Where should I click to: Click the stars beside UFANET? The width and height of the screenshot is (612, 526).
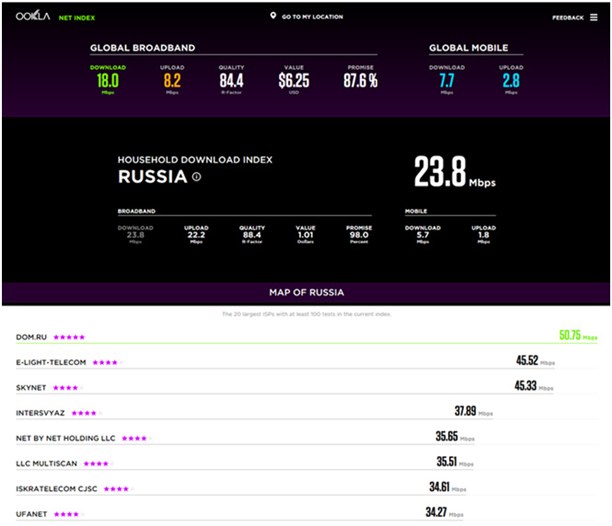click(66, 514)
